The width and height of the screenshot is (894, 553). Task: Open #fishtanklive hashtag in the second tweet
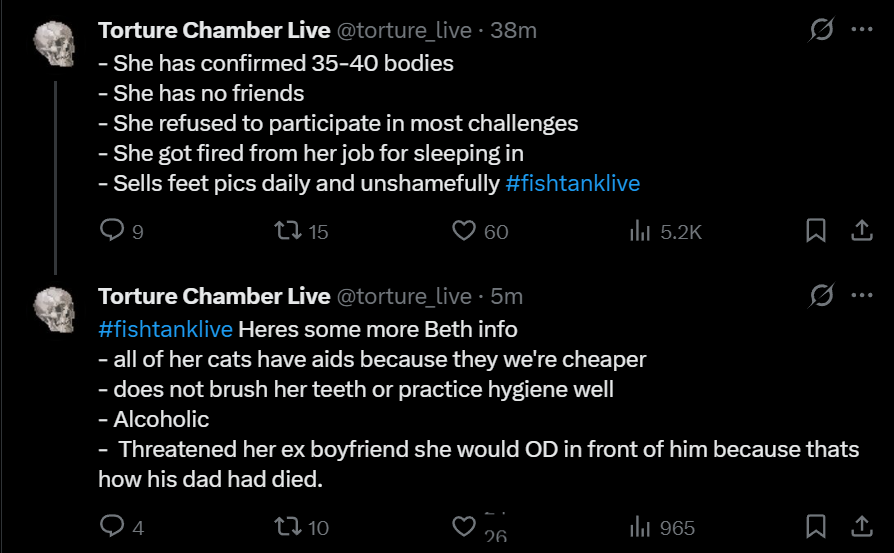tap(165, 329)
